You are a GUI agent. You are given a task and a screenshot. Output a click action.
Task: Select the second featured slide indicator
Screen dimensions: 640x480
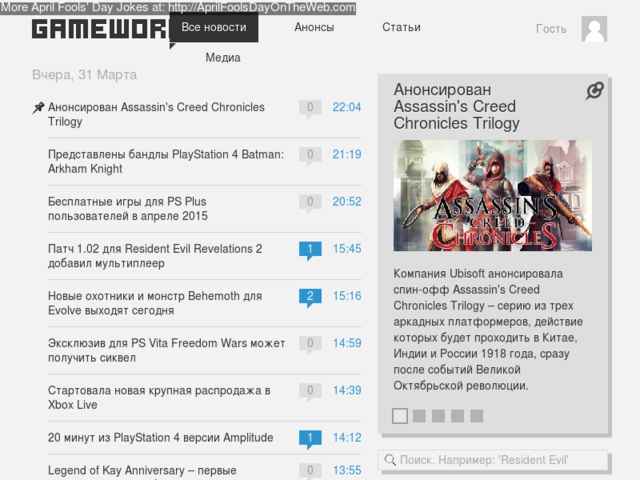pos(419,416)
